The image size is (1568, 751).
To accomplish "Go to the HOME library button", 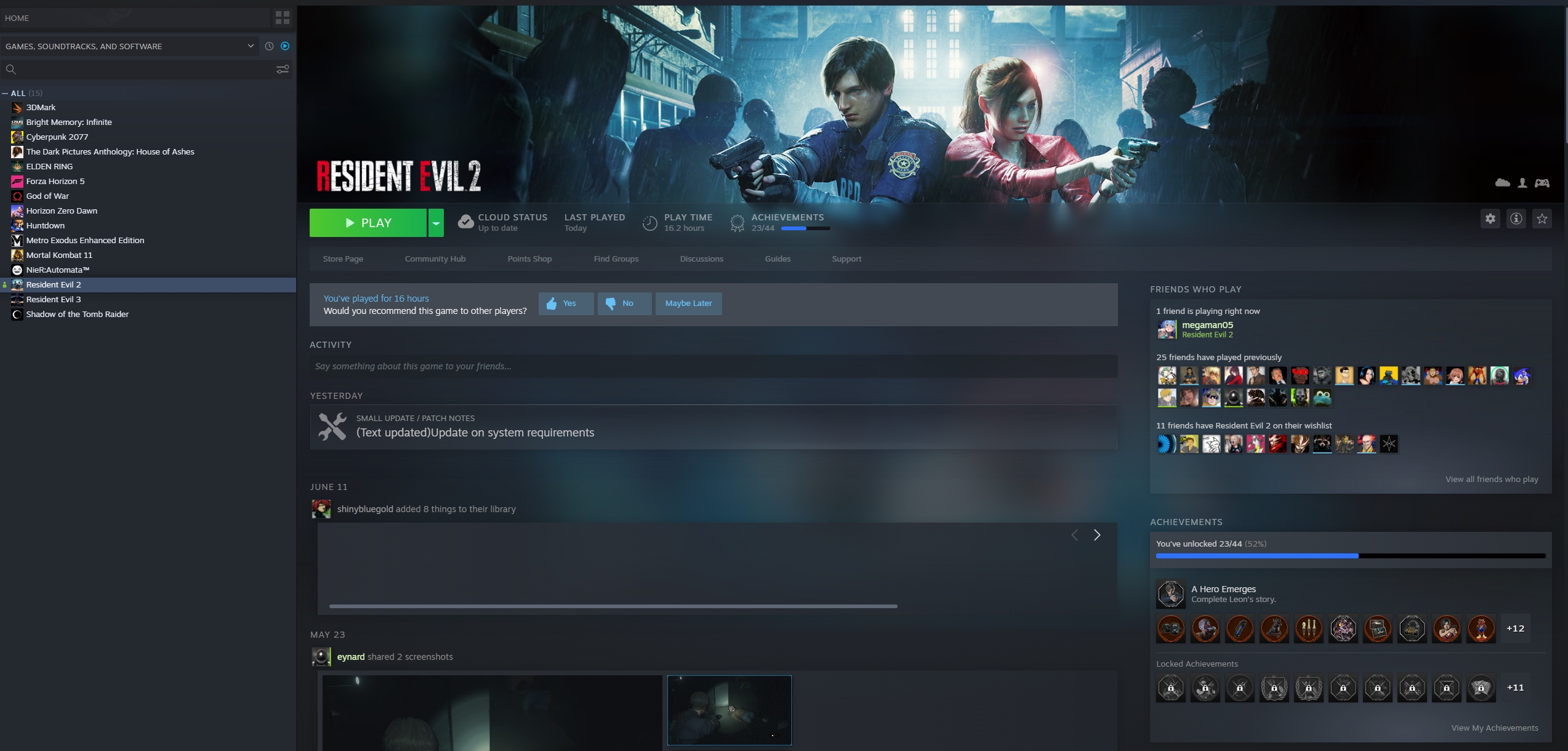I will [135, 18].
